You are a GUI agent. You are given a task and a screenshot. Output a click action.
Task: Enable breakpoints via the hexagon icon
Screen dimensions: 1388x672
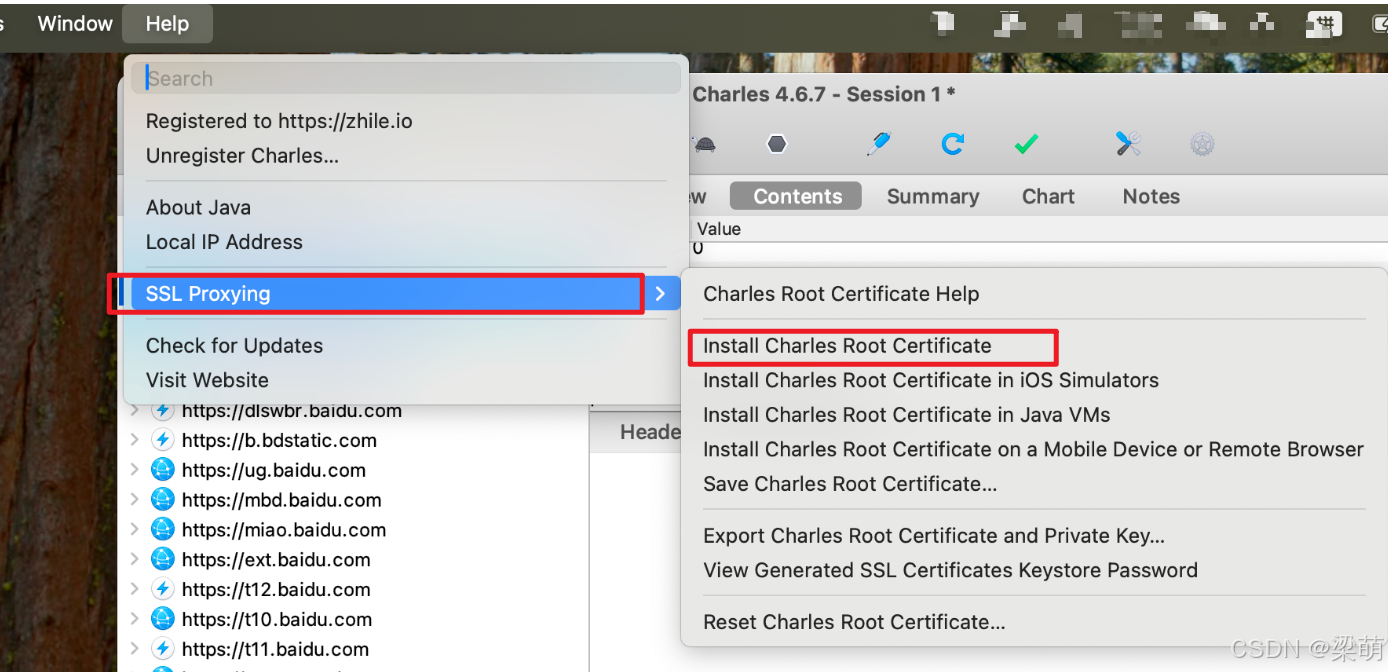click(777, 144)
